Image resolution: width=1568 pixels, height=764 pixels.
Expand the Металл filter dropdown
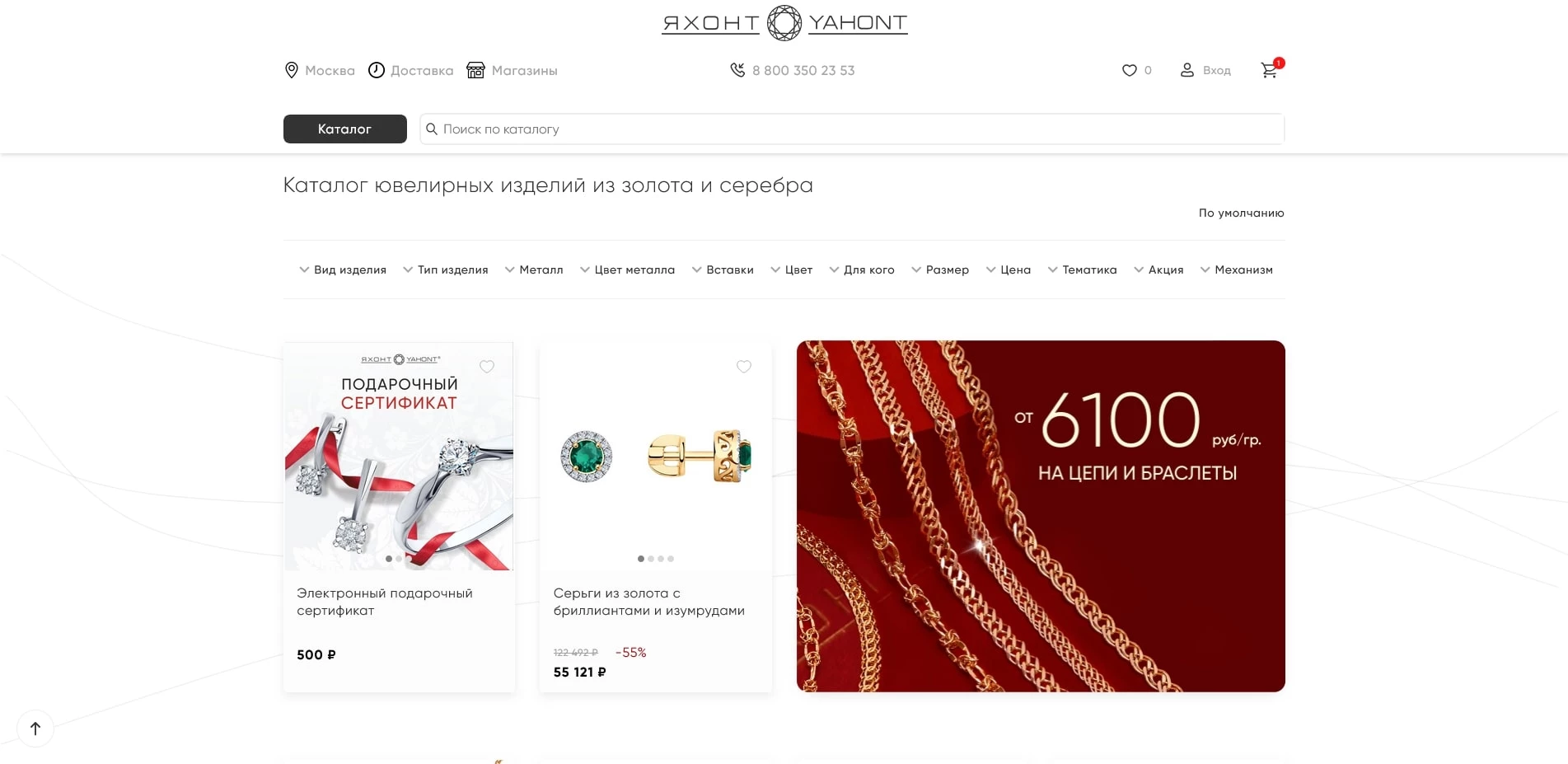tap(534, 270)
